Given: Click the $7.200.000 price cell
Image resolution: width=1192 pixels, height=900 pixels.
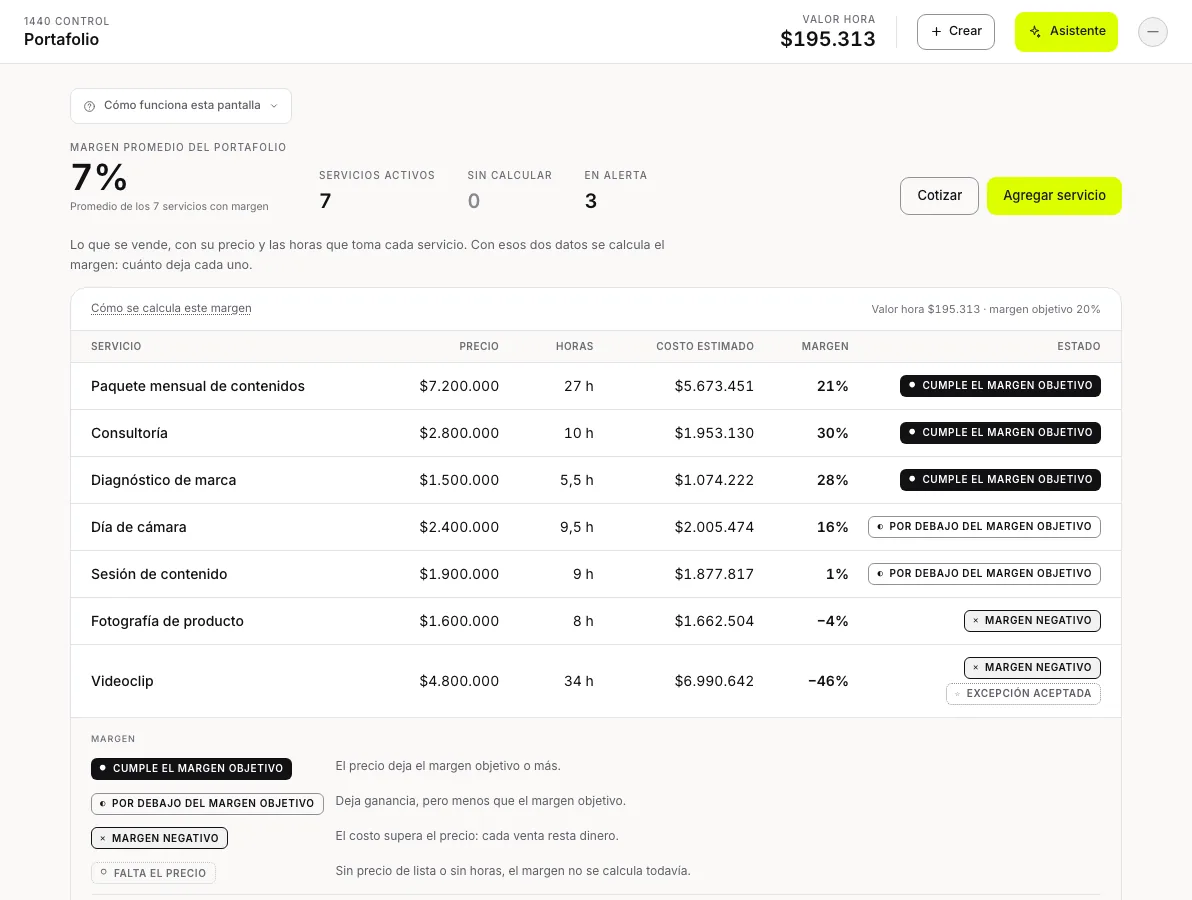Looking at the screenshot, I should (459, 386).
